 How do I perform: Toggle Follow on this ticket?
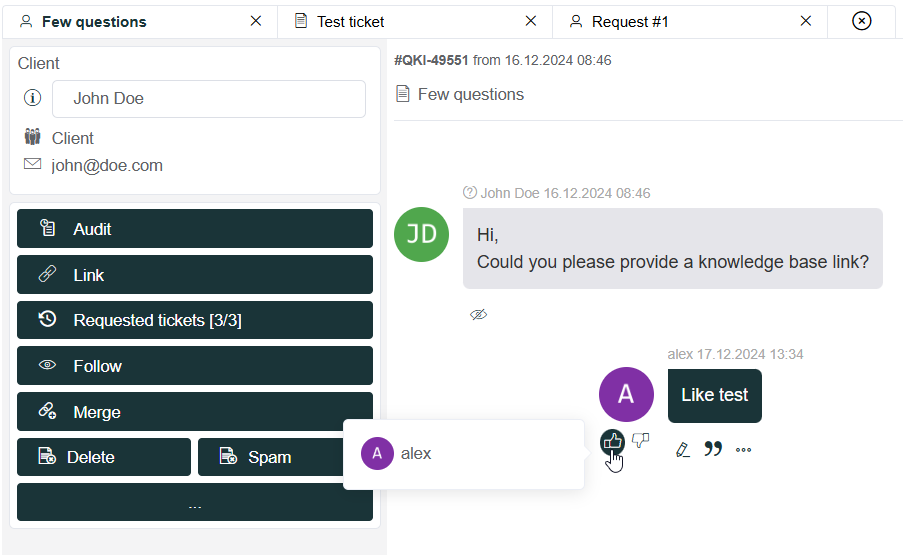point(195,366)
